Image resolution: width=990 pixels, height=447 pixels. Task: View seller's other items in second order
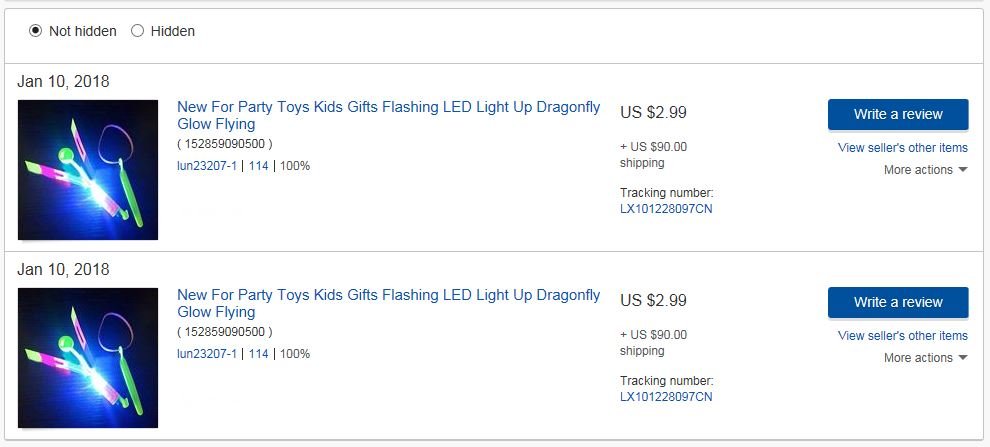tap(902, 336)
